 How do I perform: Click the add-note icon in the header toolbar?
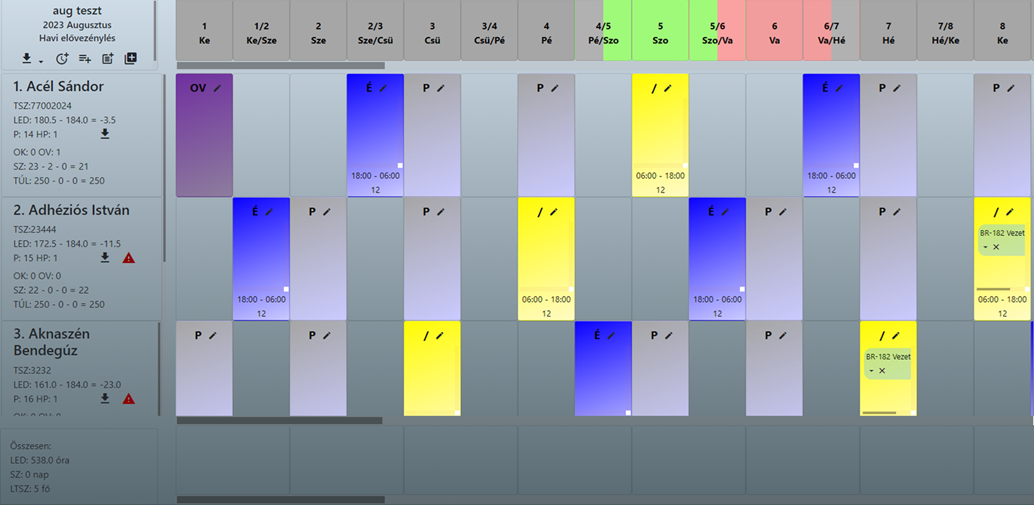tap(108, 59)
